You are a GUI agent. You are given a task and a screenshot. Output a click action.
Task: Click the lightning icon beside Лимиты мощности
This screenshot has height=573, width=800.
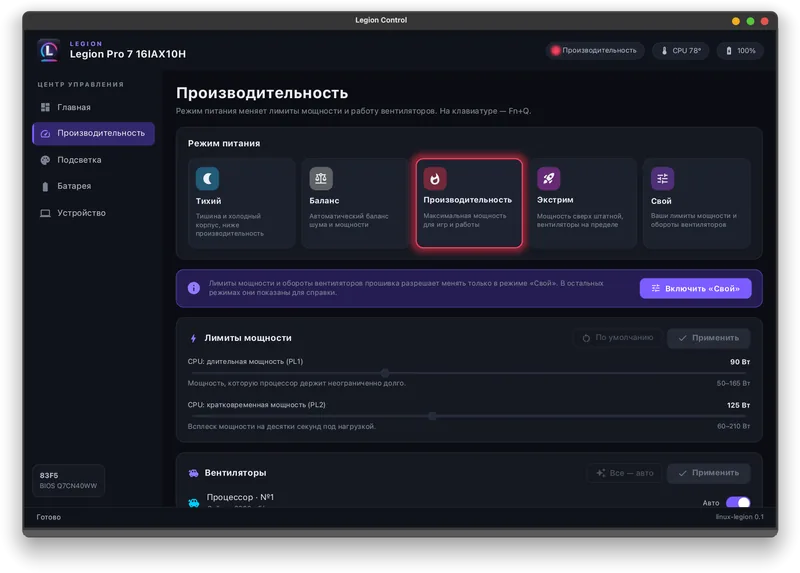[x=193, y=338]
